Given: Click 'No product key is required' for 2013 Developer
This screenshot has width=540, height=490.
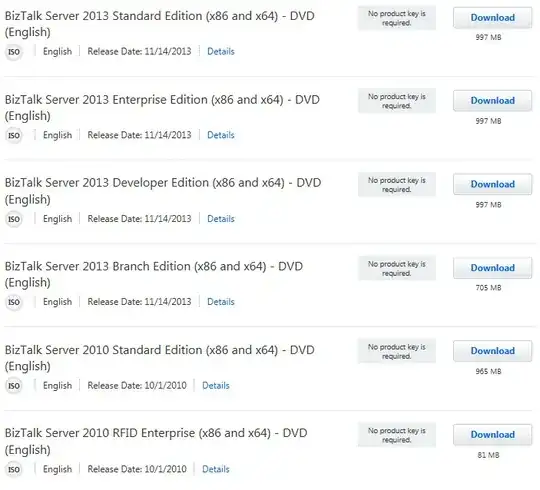Looking at the screenshot, I should [397, 185].
